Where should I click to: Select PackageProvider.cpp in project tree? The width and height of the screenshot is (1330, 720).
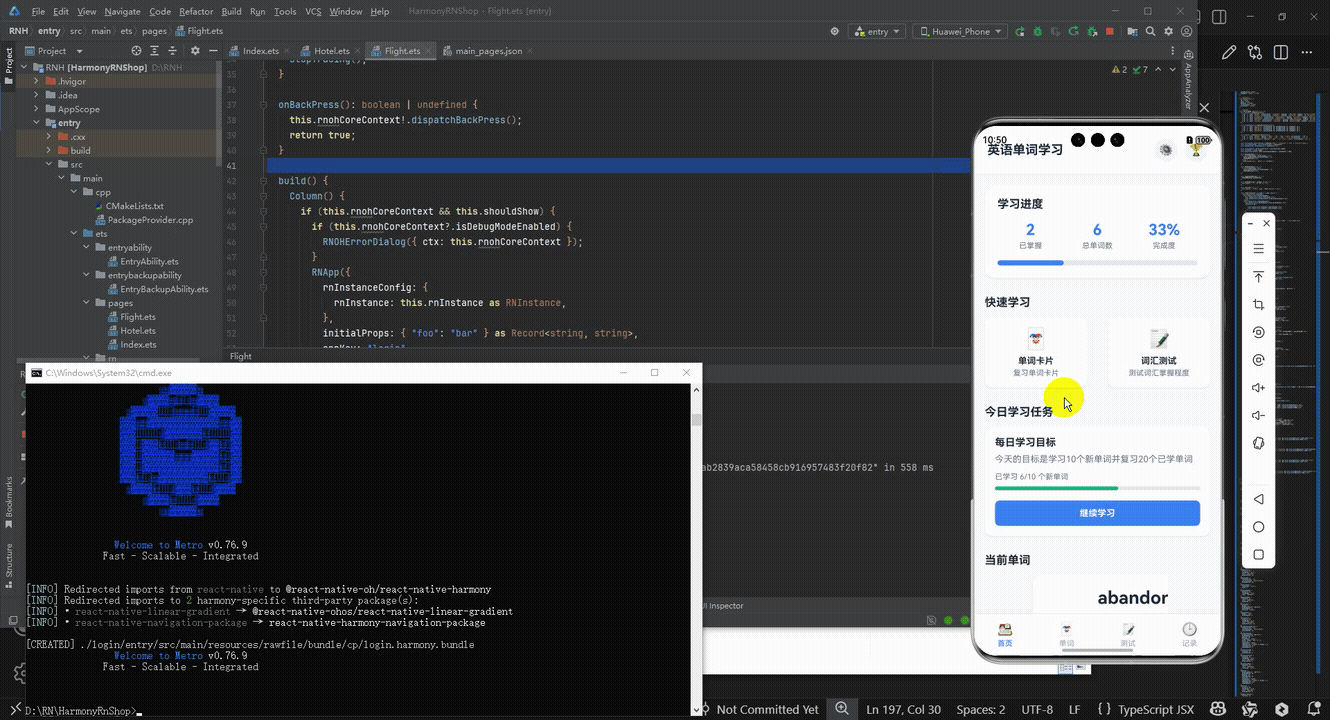(149, 220)
